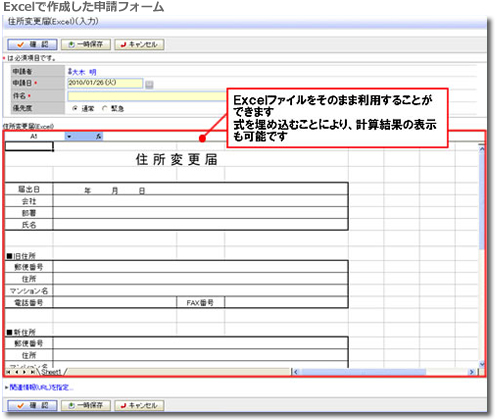Click the 確認 button above the form
The width and height of the screenshot is (500, 420).
(x=32, y=44)
